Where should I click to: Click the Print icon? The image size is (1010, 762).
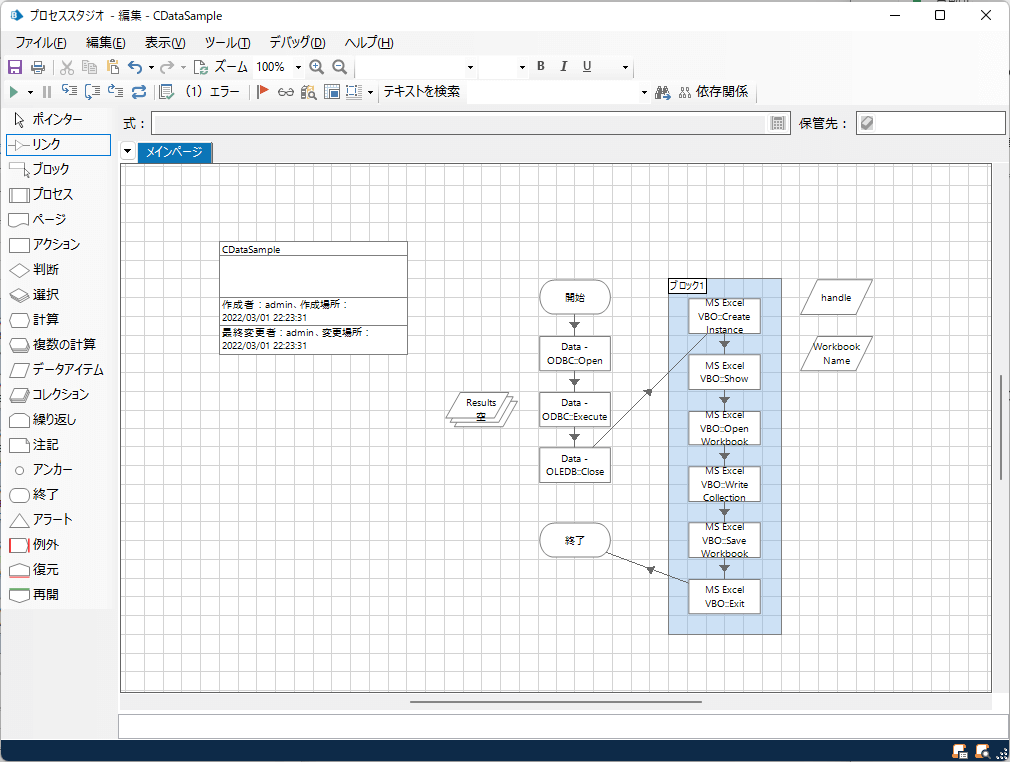click(38, 67)
